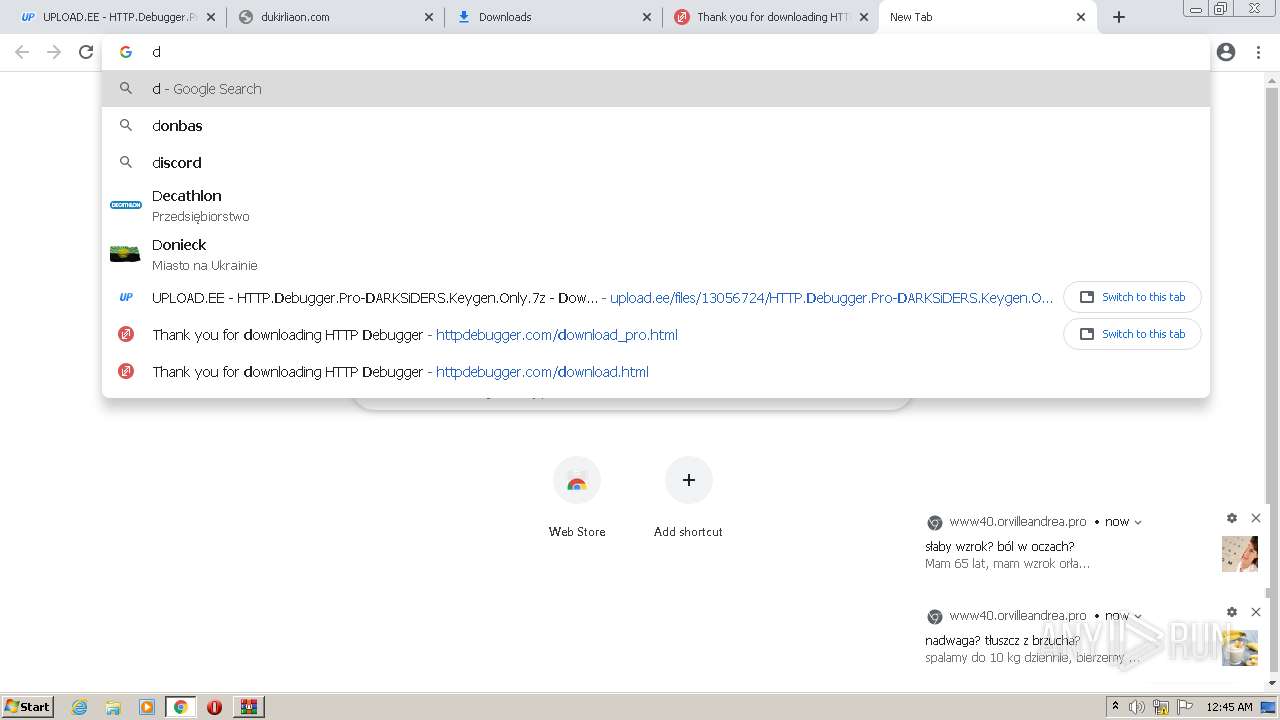Open the Windows Start menu
Image resolution: width=1280 pixels, height=720 pixels.
(28, 706)
